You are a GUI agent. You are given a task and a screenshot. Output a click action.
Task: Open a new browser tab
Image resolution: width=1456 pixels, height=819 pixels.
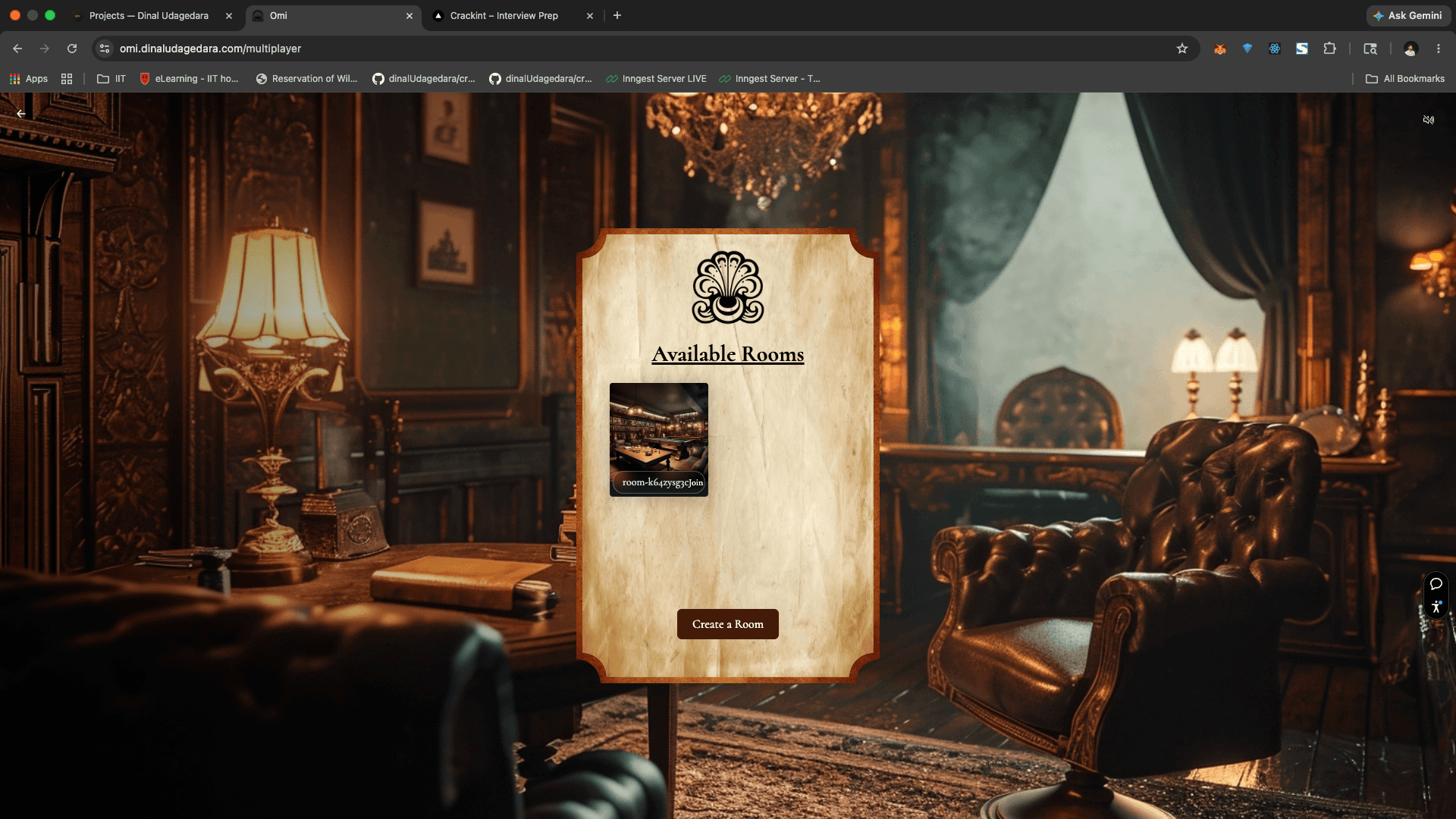[x=617, y=15]
